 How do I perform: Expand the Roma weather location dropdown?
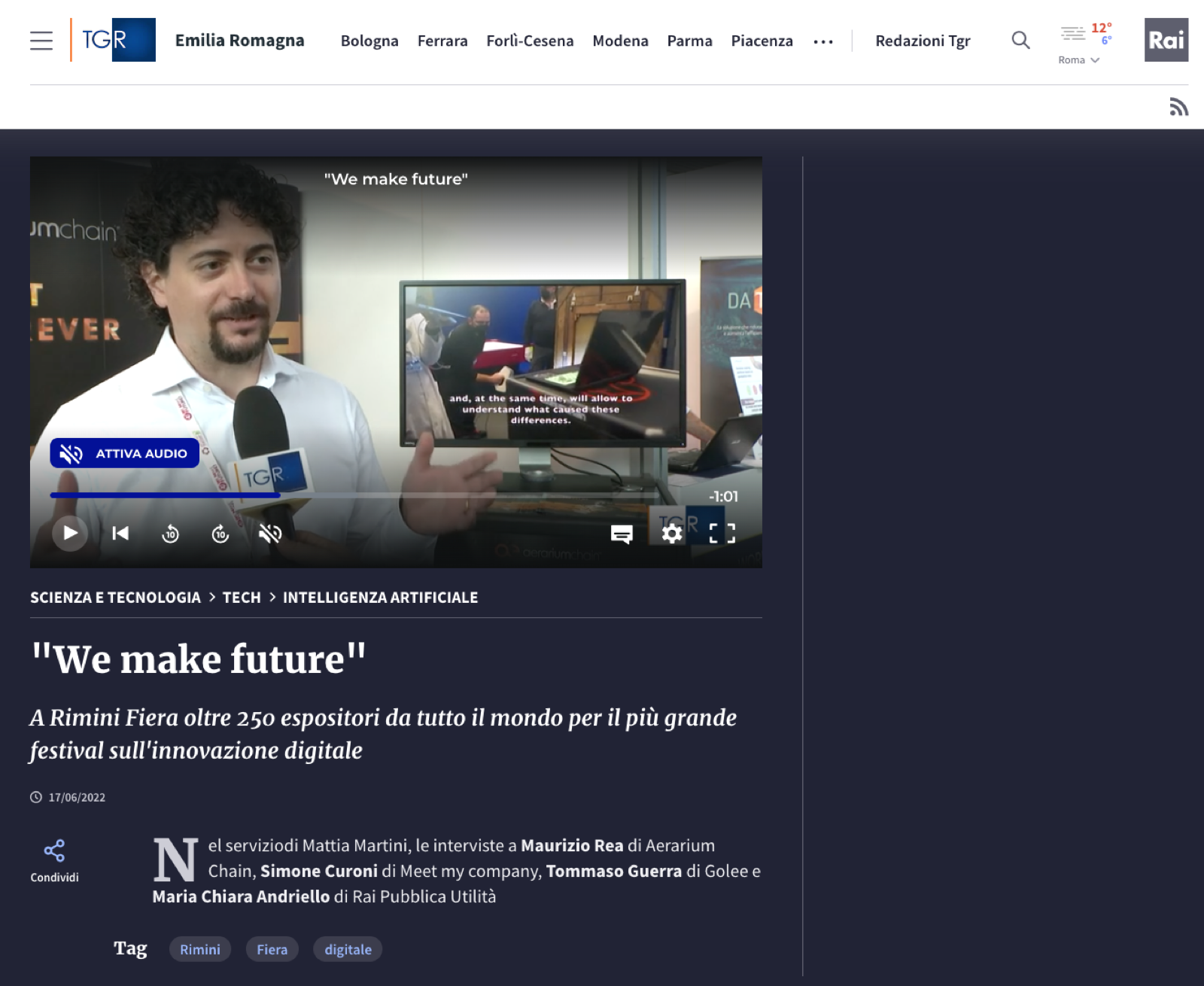pos(1079,60)
